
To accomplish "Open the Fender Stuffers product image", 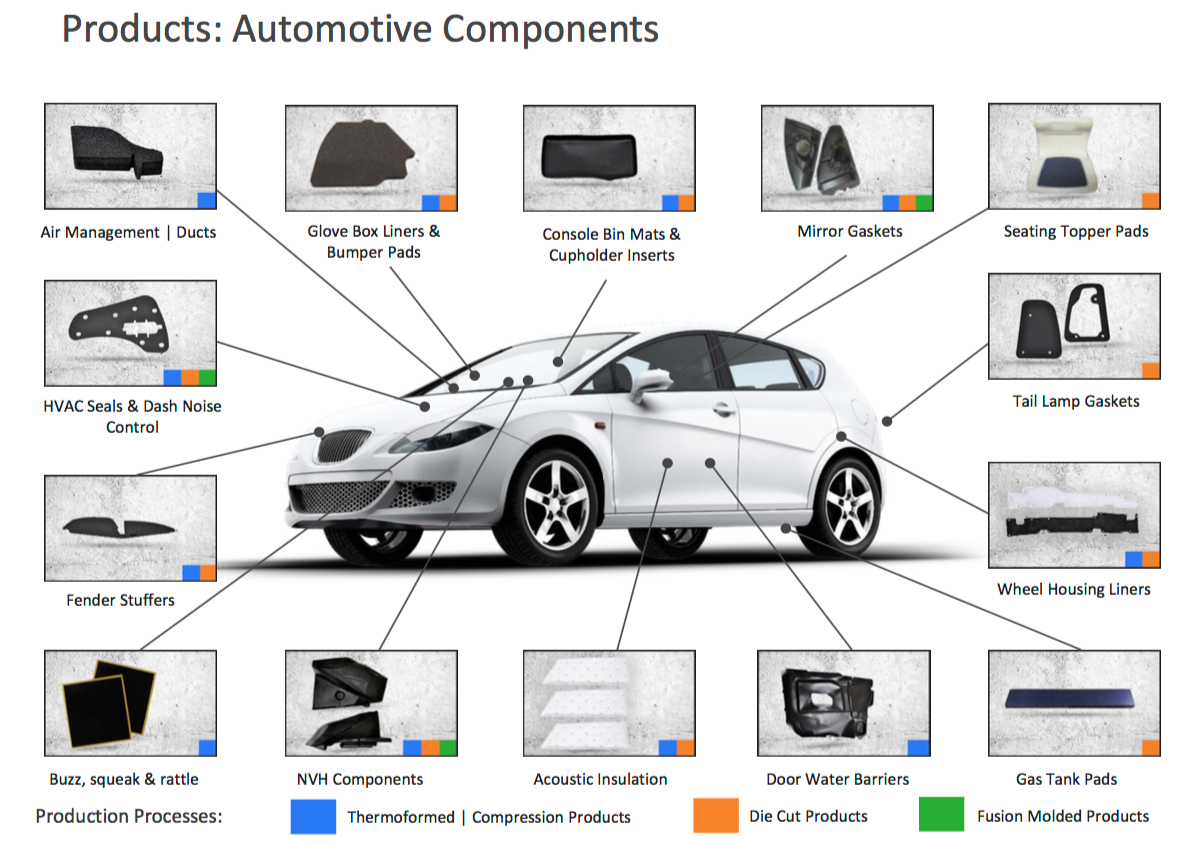I will (130, 529).
